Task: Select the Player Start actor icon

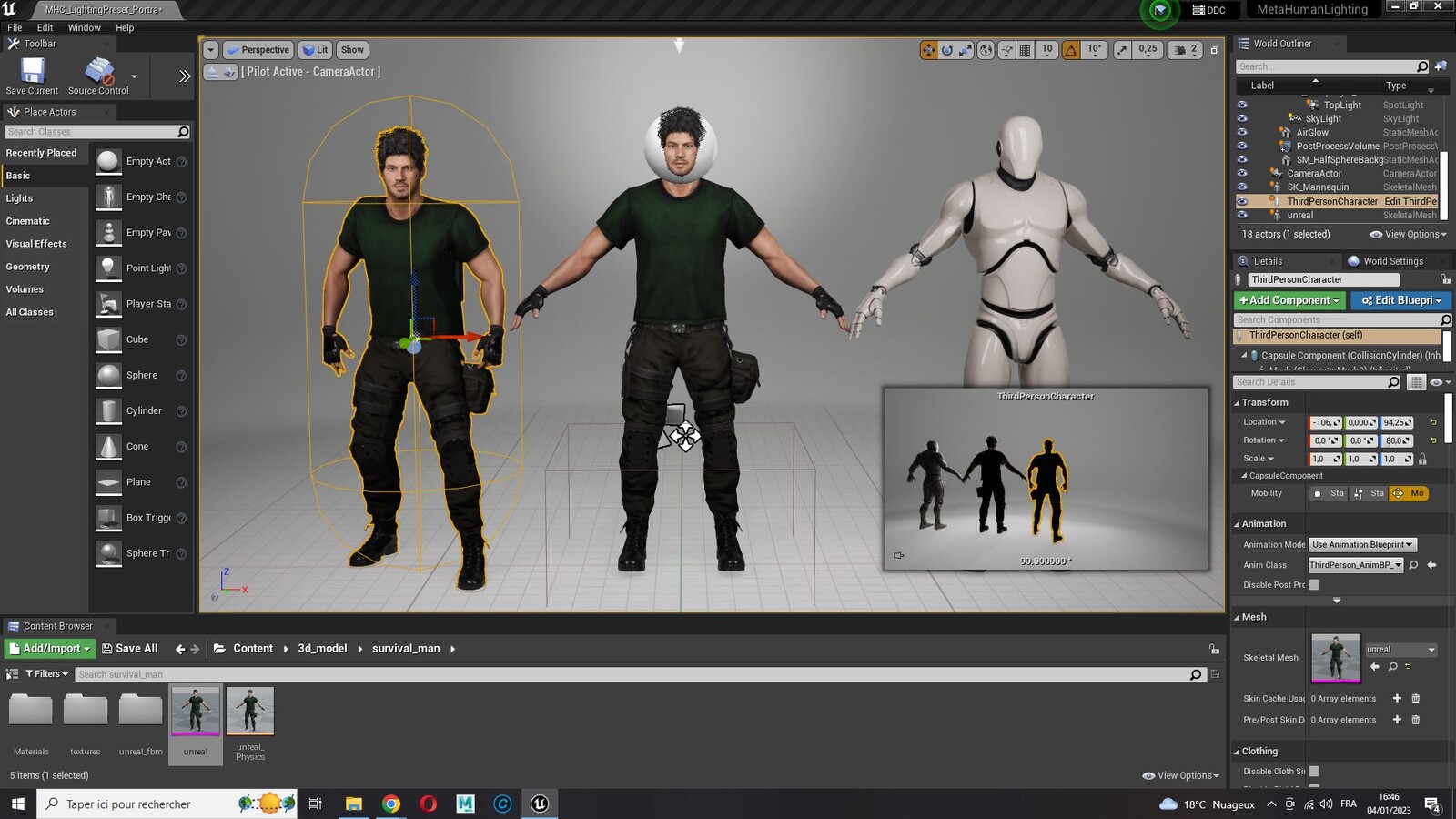Action: pos(108,304)
